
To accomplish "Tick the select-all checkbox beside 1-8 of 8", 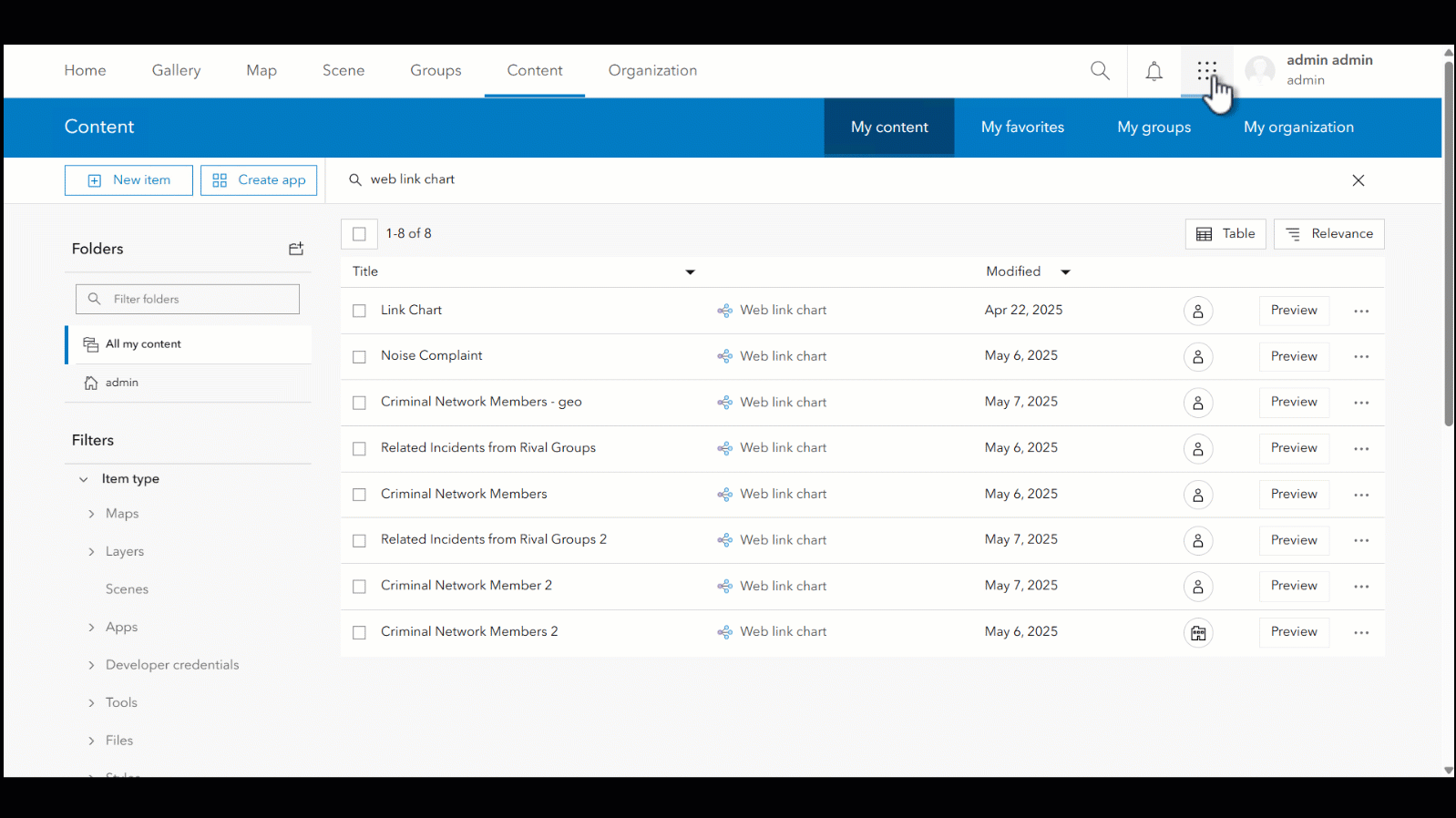I will (x=359, y=234).
